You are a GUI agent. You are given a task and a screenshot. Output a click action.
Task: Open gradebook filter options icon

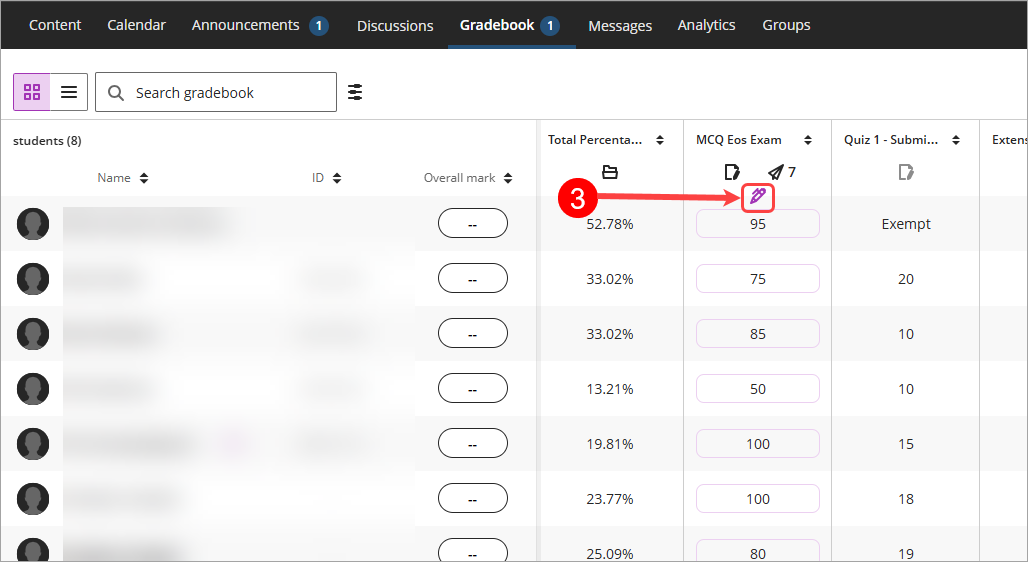pos(355,92)
